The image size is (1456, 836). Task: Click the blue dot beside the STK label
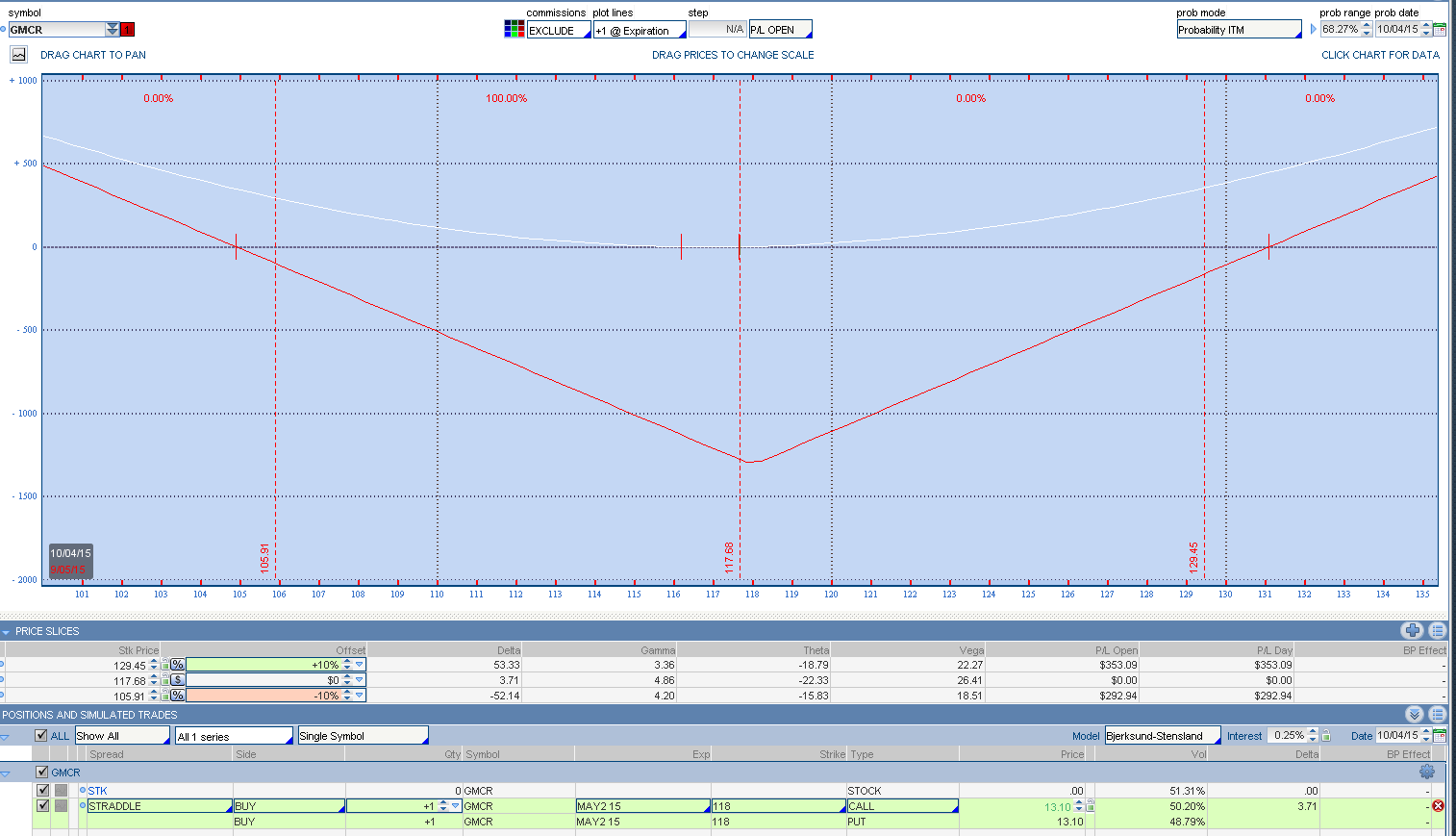[83, 791]
